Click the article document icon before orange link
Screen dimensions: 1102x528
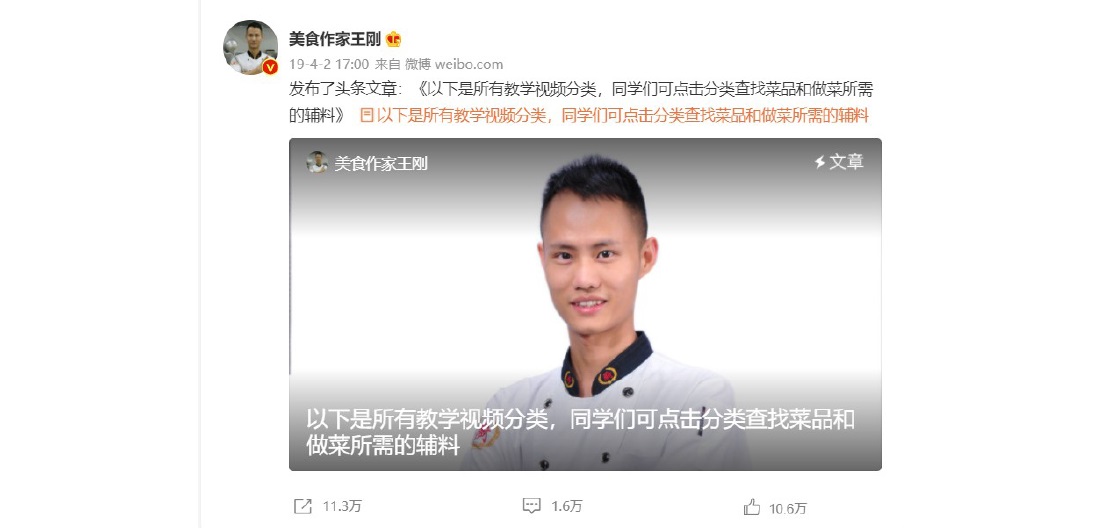[366, 116]
